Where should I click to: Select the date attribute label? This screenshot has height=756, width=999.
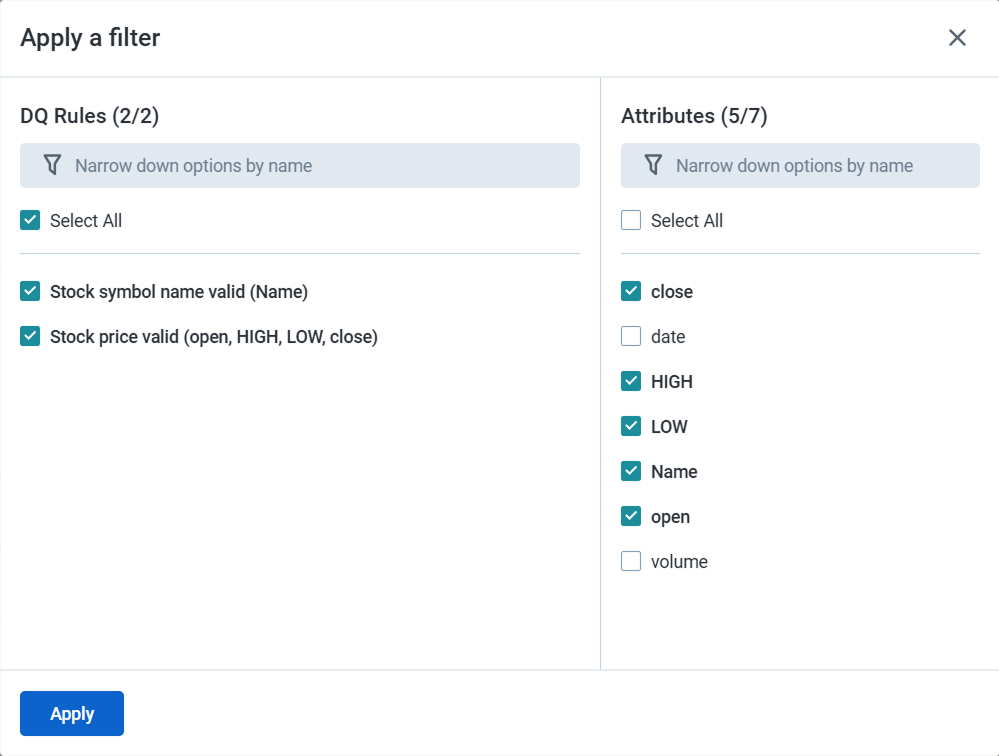[667, 336]
